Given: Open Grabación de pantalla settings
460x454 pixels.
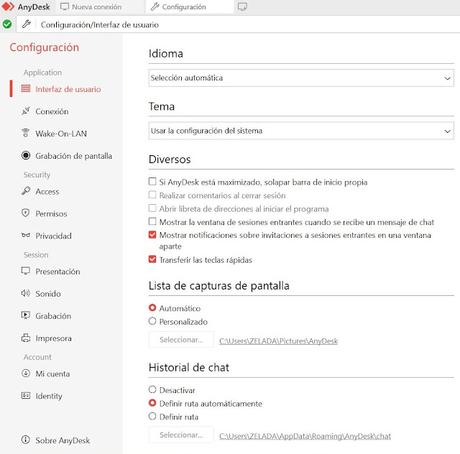Looking at the screenshot, I should tap(73, 156).
